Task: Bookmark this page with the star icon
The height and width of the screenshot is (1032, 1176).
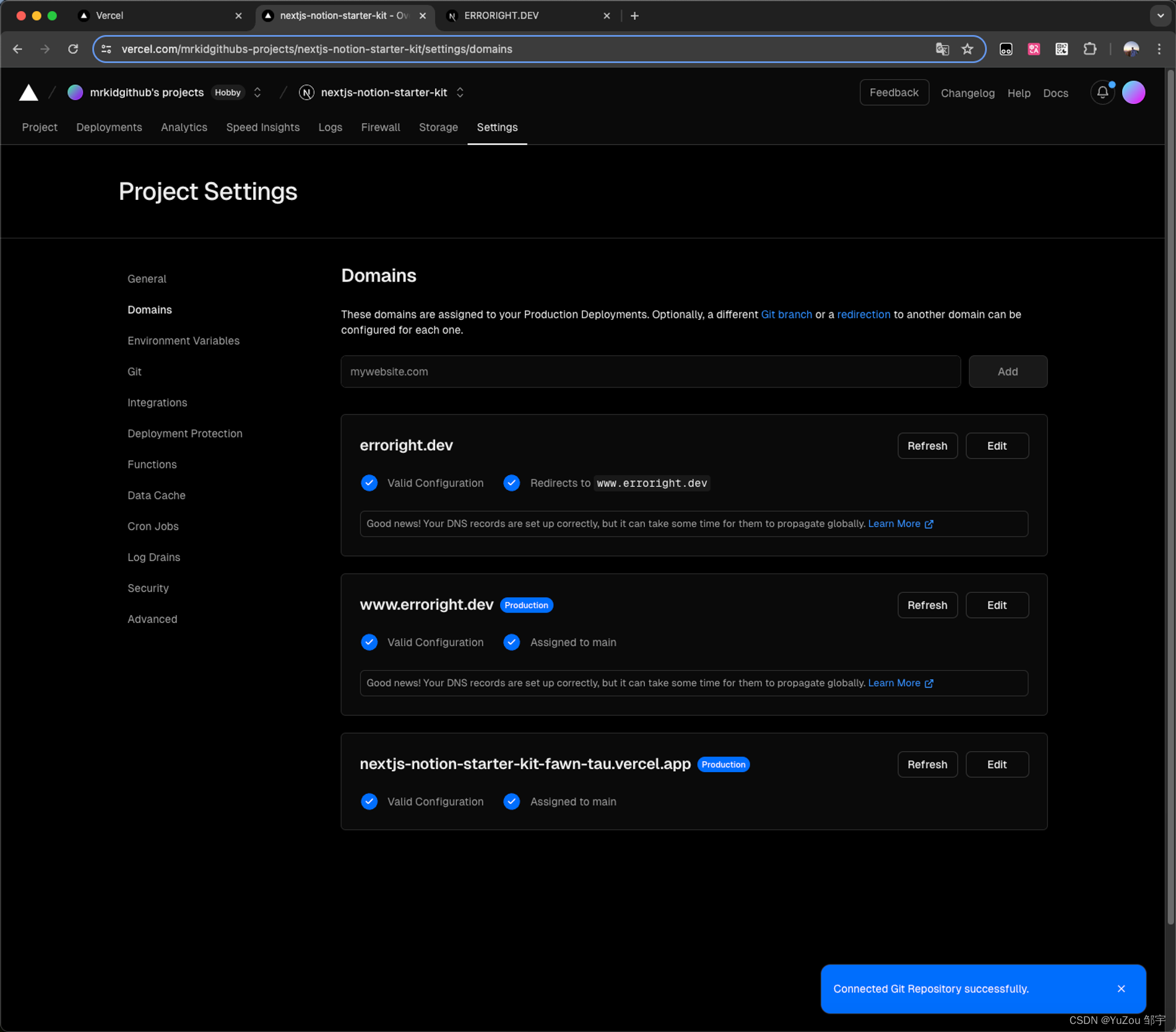Action: pos(967,49)
